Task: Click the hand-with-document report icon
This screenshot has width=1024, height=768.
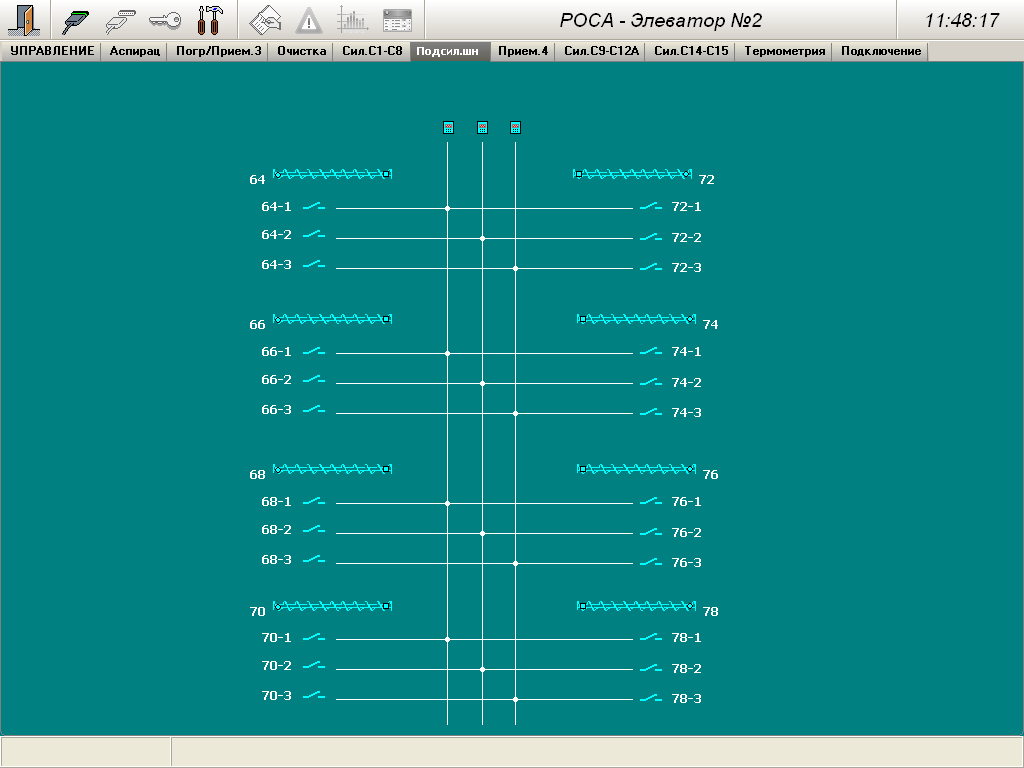Action: (x=265, y=20)
